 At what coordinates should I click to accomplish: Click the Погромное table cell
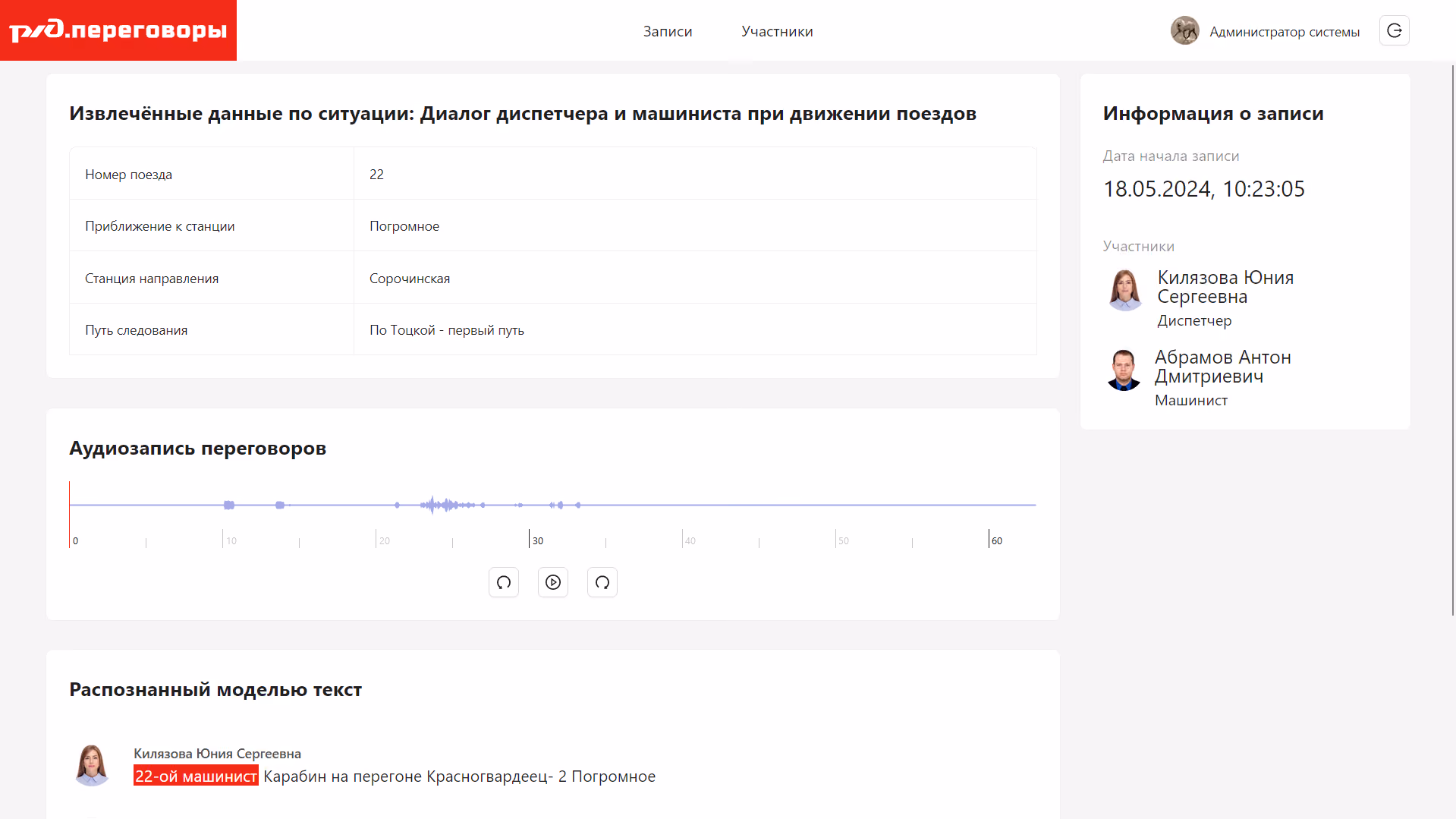(x=695, y=225)
